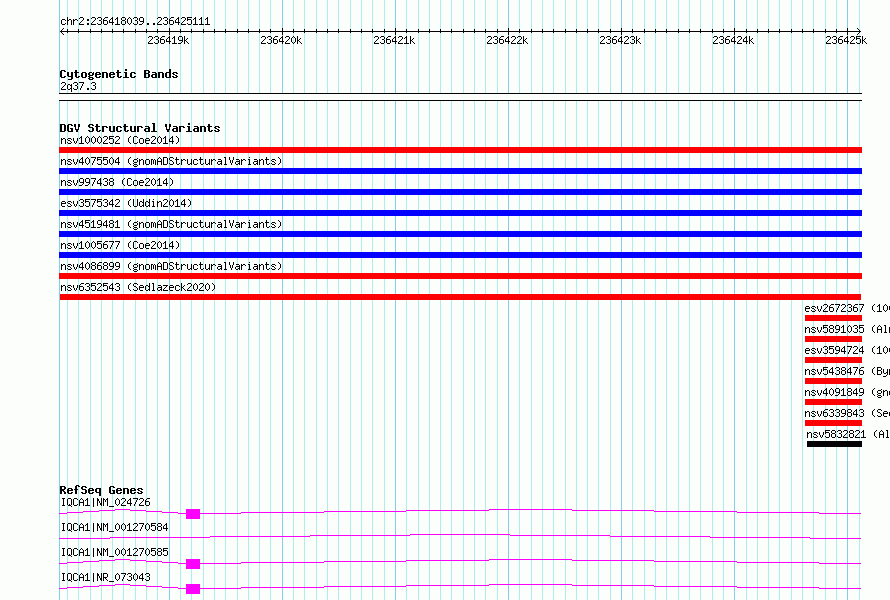
Task: Open the nsv6352543 (Sedlazeck2020) label
Action: pyautogui.click(x=138, y=287)
